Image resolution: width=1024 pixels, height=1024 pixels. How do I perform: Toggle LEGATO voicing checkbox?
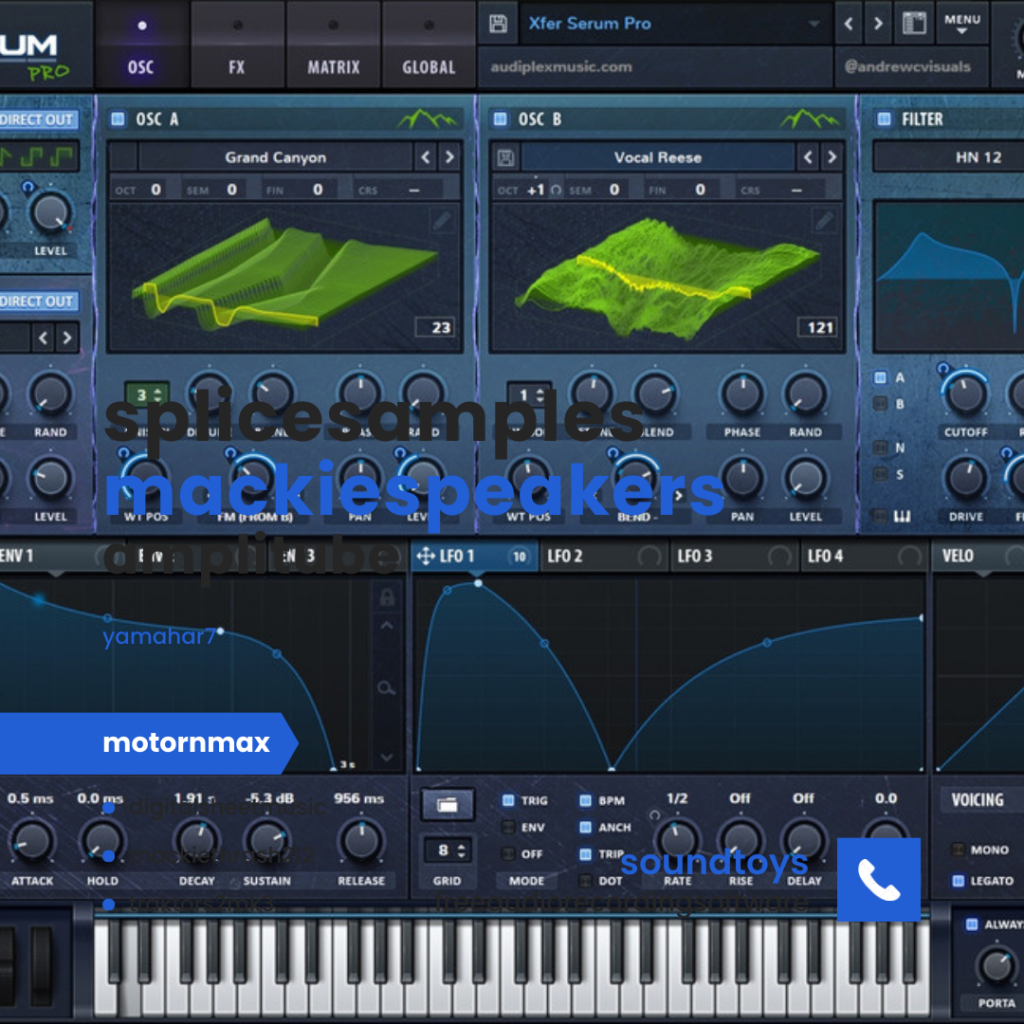[x=958, y=881]
